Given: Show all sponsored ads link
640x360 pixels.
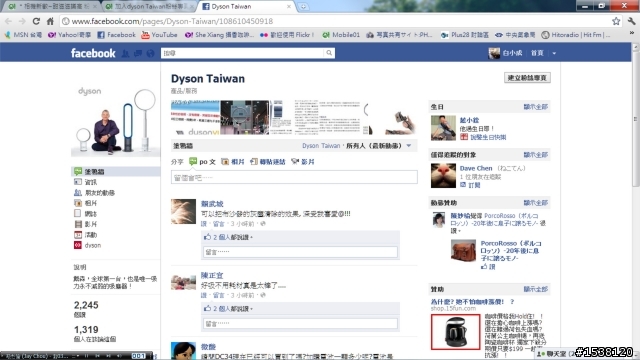Looking at the screenshot, I should tap(536, 289).
